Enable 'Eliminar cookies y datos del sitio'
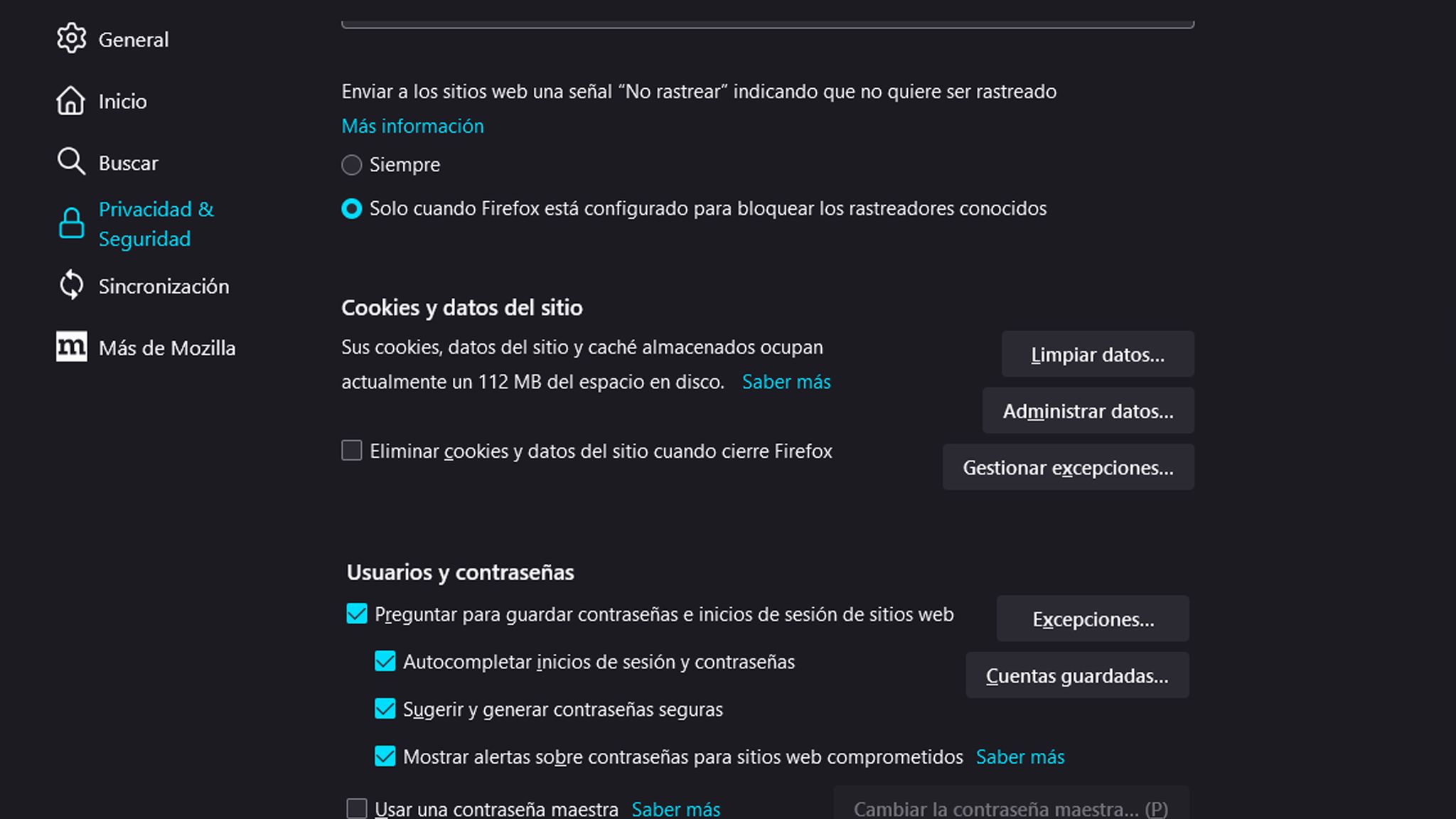 352,451
